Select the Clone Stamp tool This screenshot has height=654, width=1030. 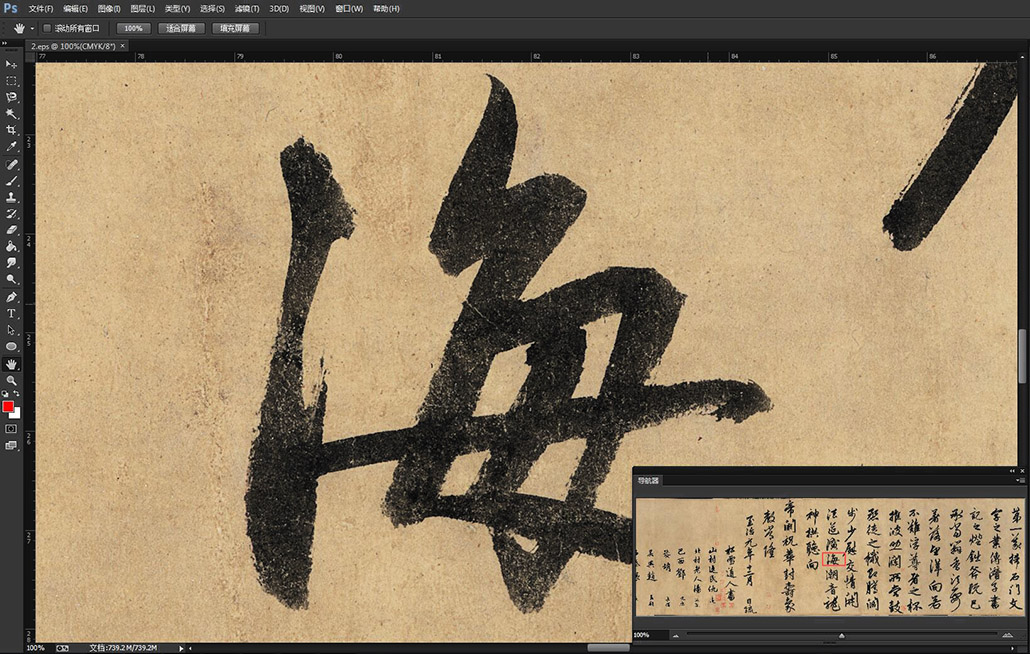coord(11,197)
